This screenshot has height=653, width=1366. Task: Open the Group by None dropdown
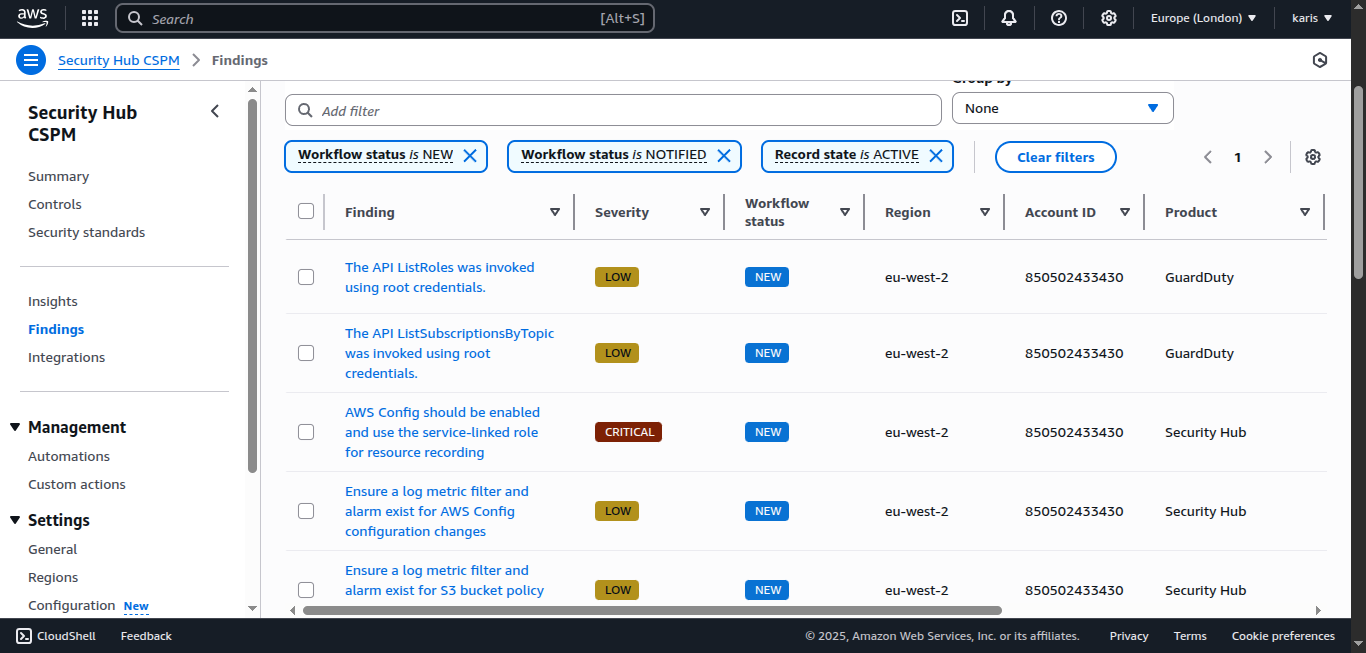pos(1062,108)
